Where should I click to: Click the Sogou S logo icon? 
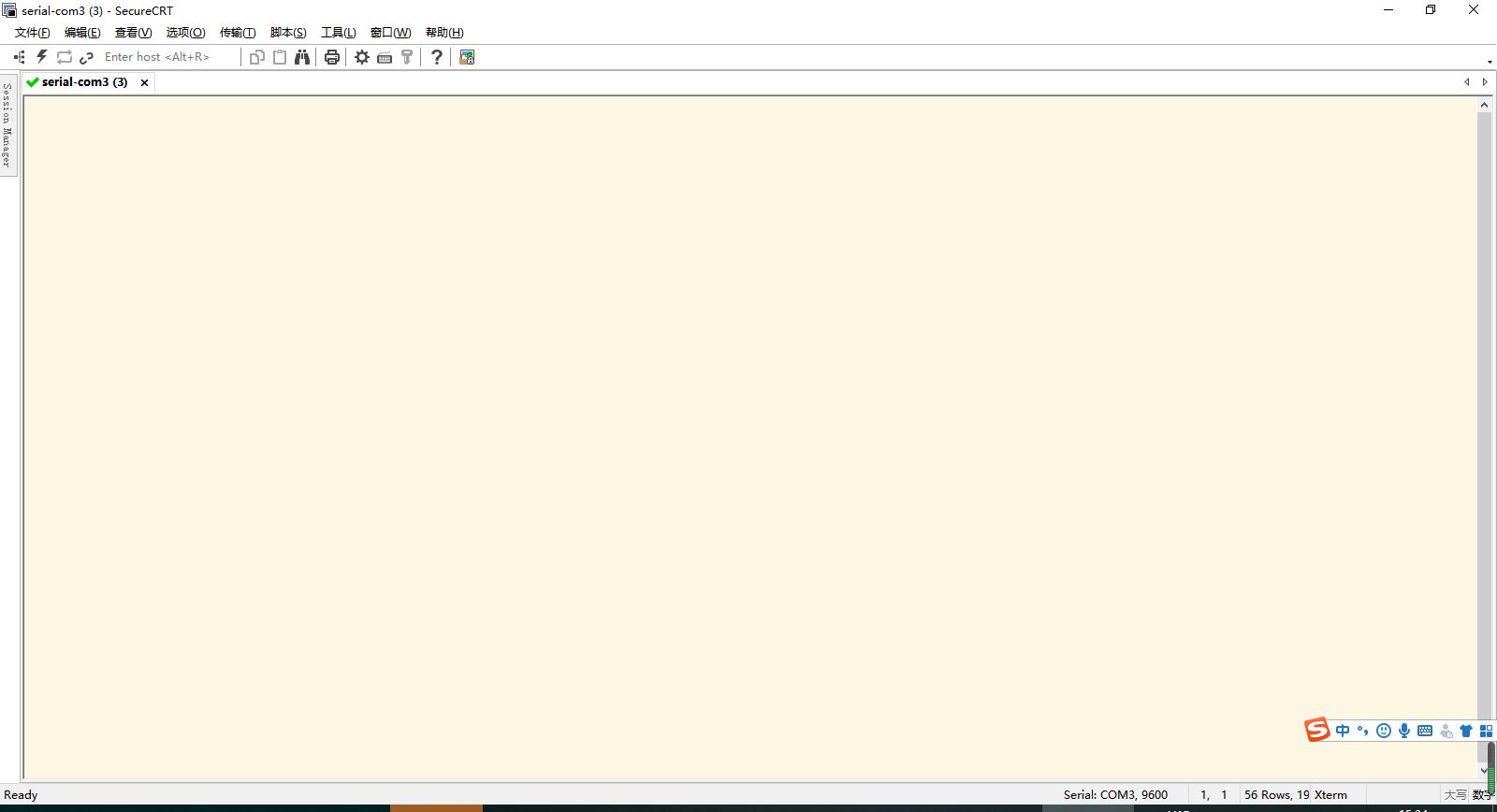pos(1317,730)
